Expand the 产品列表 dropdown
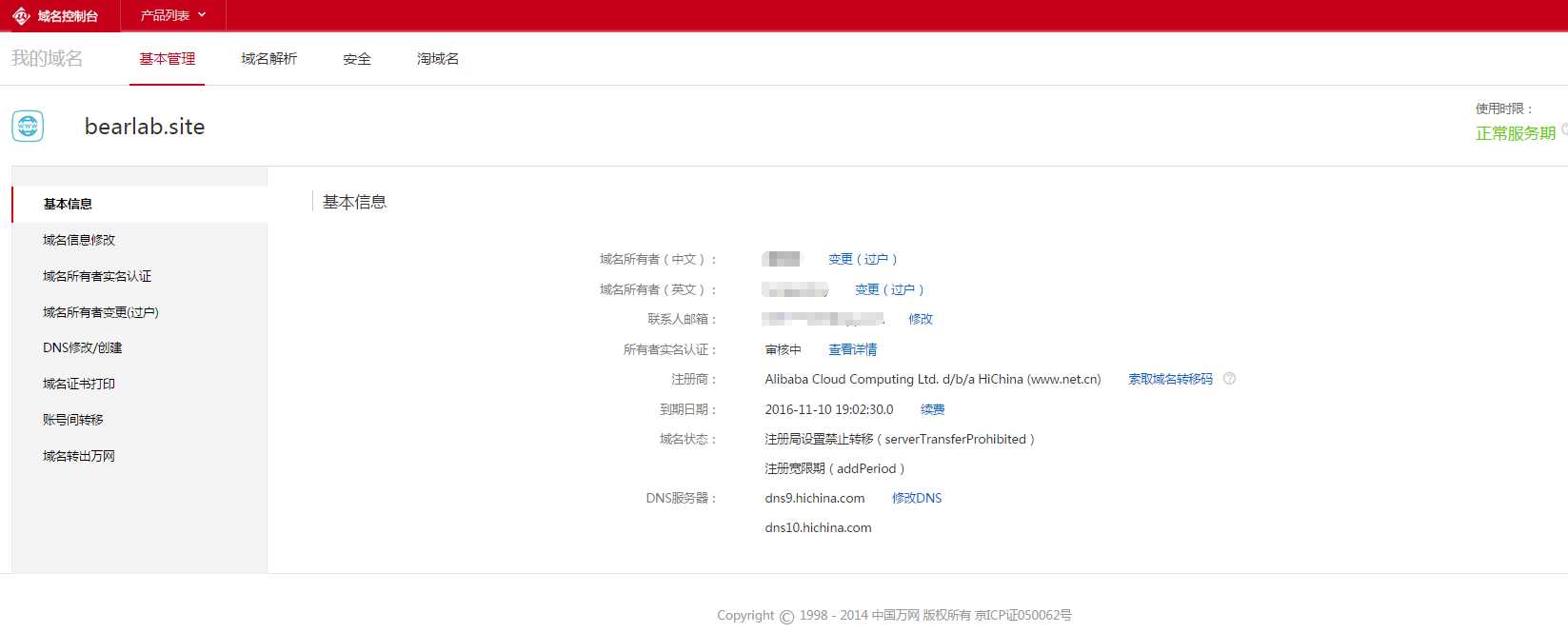 [173, 15]
